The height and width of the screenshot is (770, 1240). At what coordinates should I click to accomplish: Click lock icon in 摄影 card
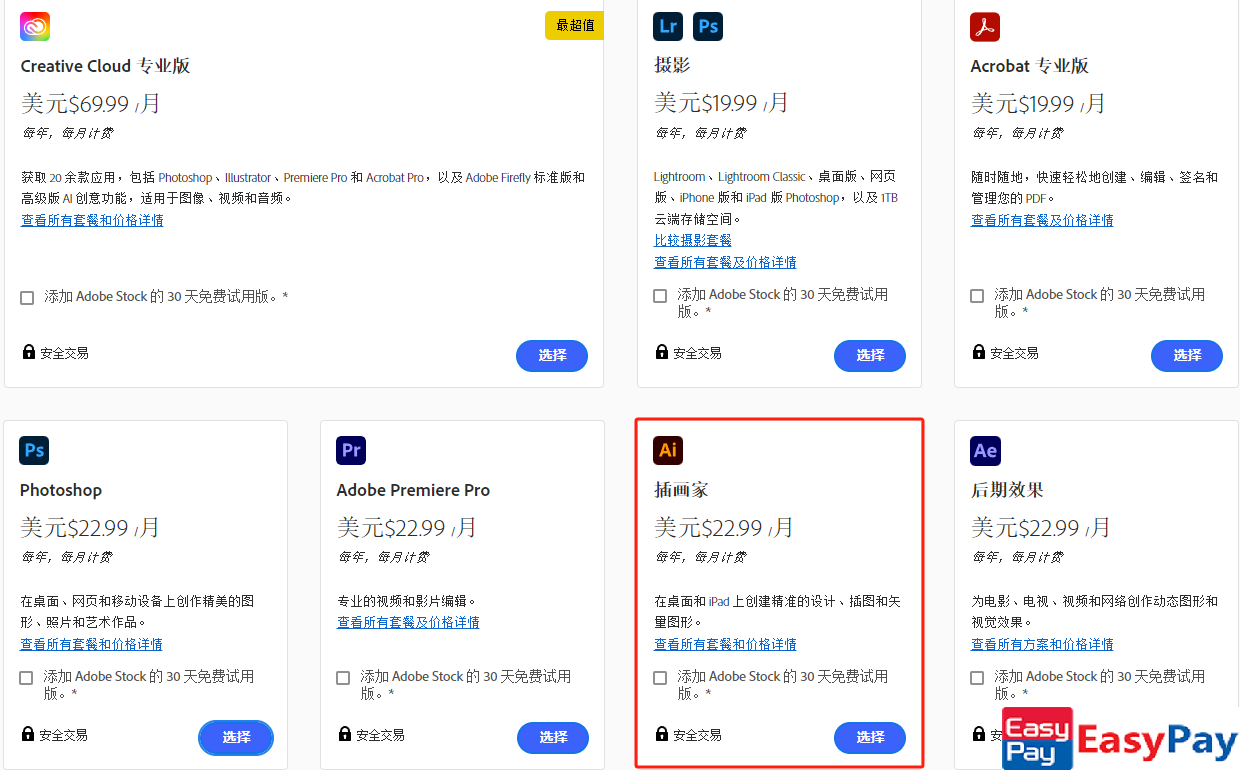point(661,352)
